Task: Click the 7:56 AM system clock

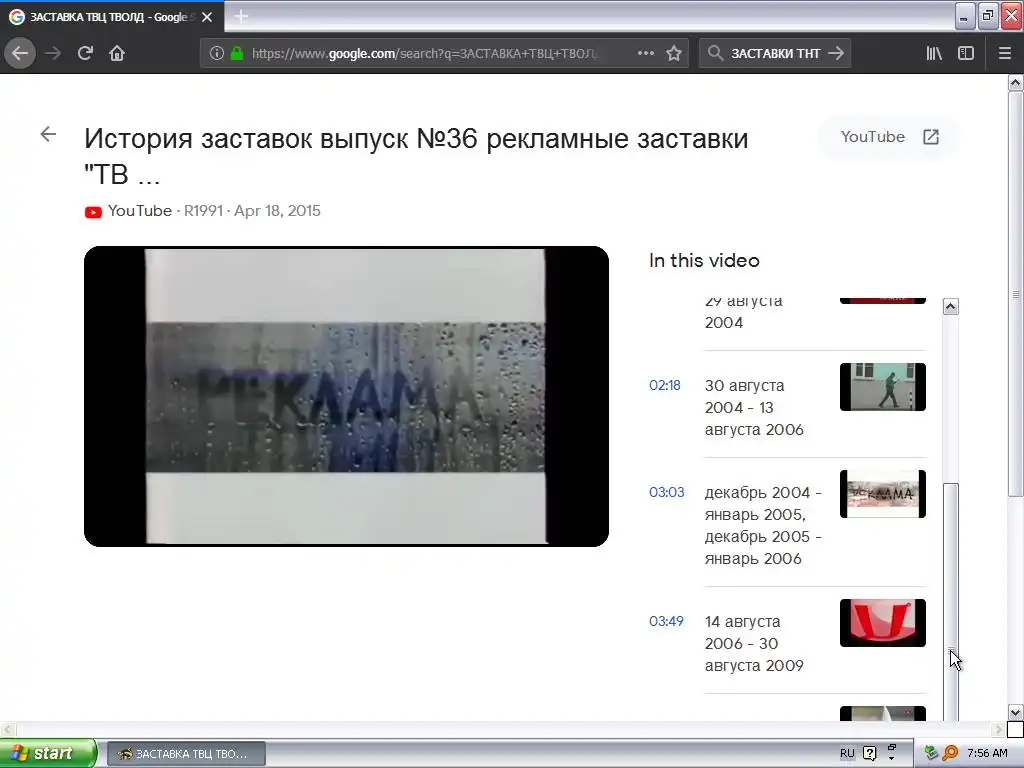Action: pyautogui.click(x=987, y=753)
